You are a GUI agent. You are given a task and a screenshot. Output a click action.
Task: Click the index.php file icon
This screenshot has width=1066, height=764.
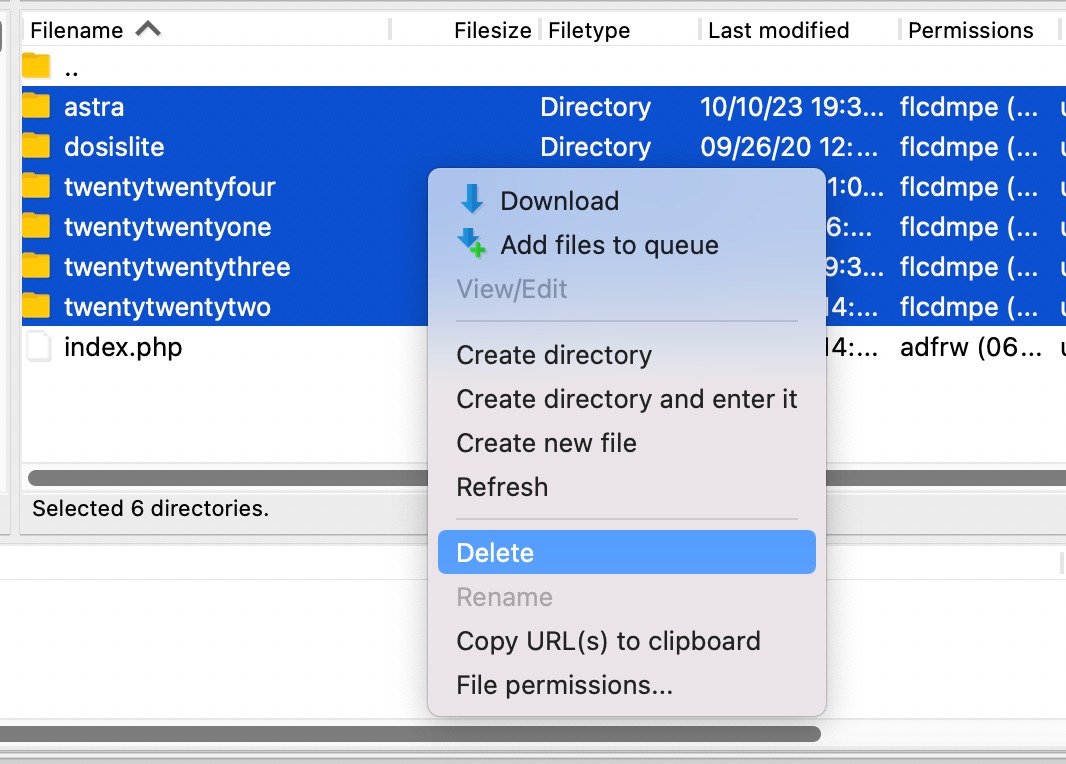[37, 347]
